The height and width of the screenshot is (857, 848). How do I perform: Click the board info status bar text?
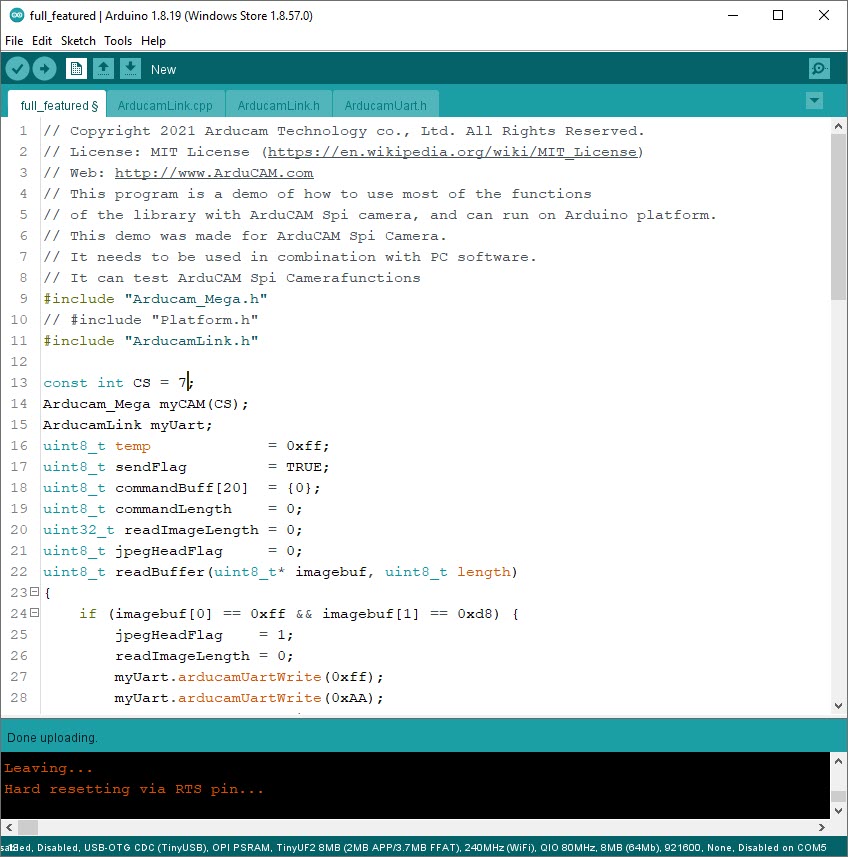click(414, 848)
